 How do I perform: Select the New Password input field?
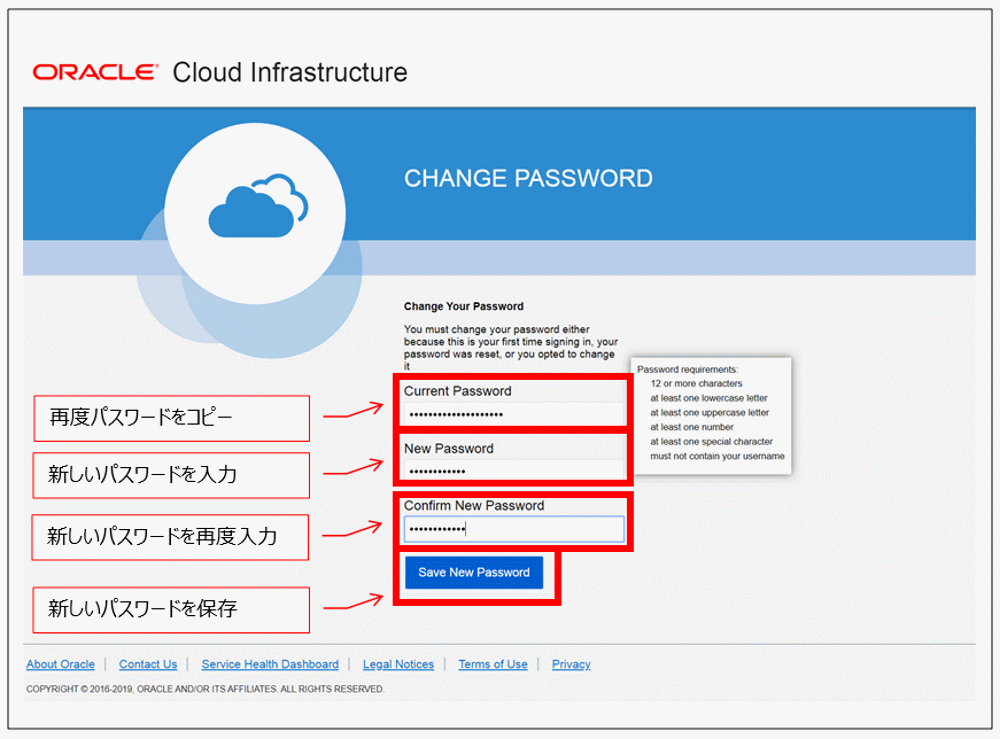pos(514,471)
